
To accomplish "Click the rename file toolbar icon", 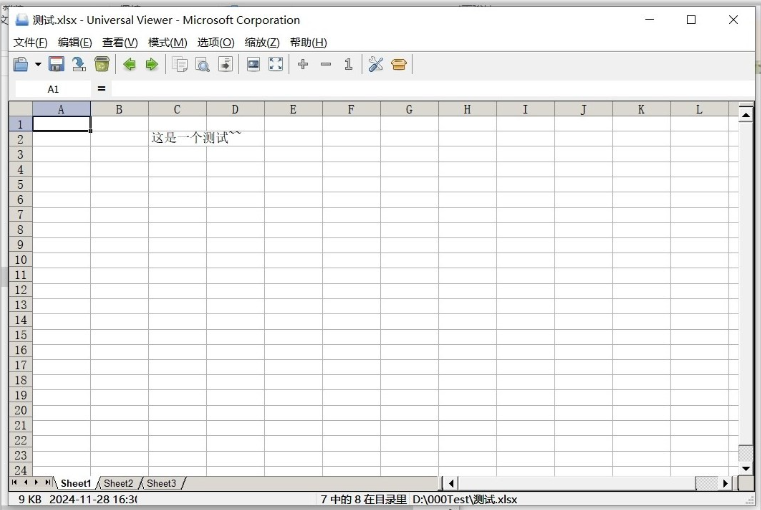I will point(79,64).
